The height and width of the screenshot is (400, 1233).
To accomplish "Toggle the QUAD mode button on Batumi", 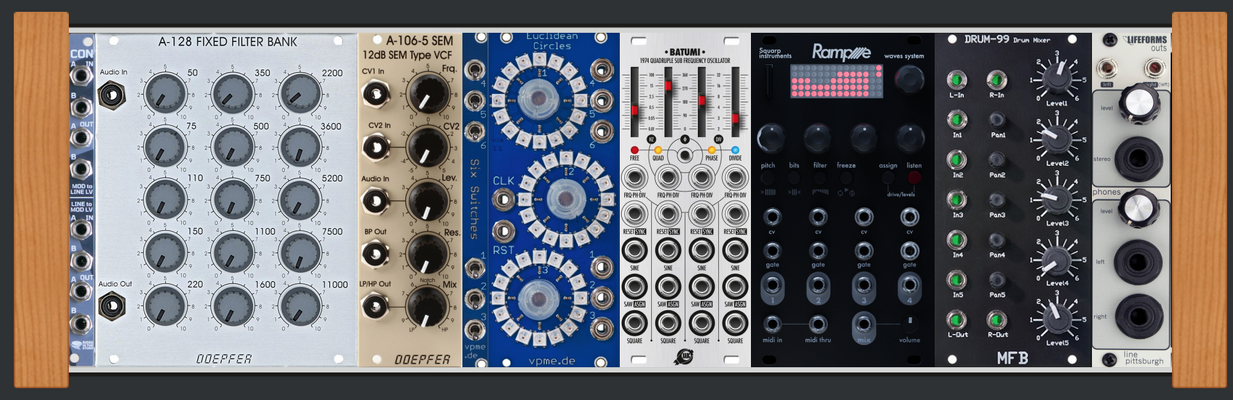I will pos(658,151).
